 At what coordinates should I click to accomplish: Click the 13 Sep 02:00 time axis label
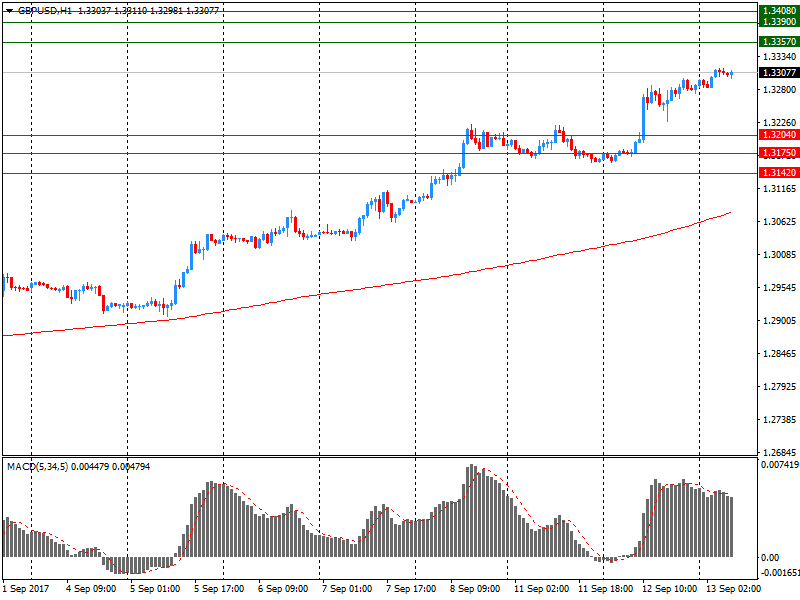tap(733, 589)
